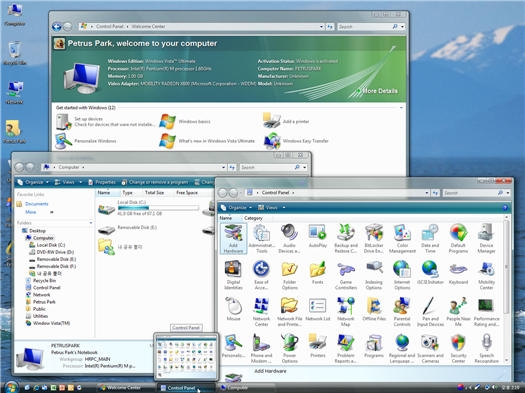
Task: Open Internet Options icon
Action: pyautogui.click(x=402, y=275)
